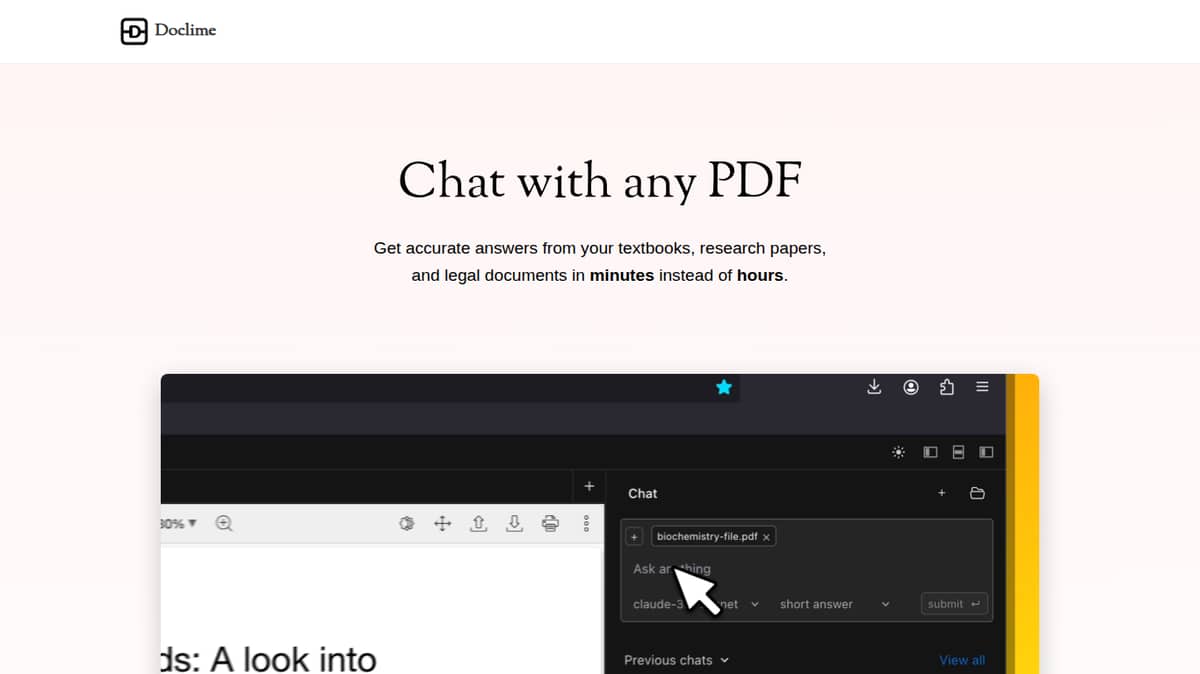Open the zoom percentage dropdown
1200x674 pixels.
(x=180, y=523)
